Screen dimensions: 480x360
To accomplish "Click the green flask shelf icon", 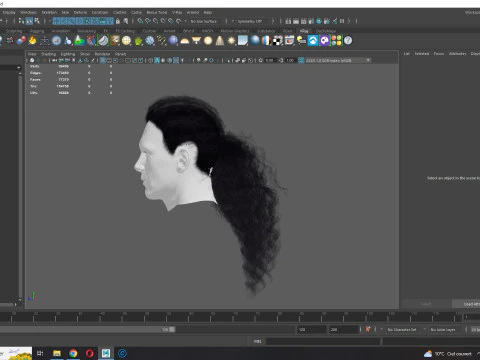I will coord(79,41).
